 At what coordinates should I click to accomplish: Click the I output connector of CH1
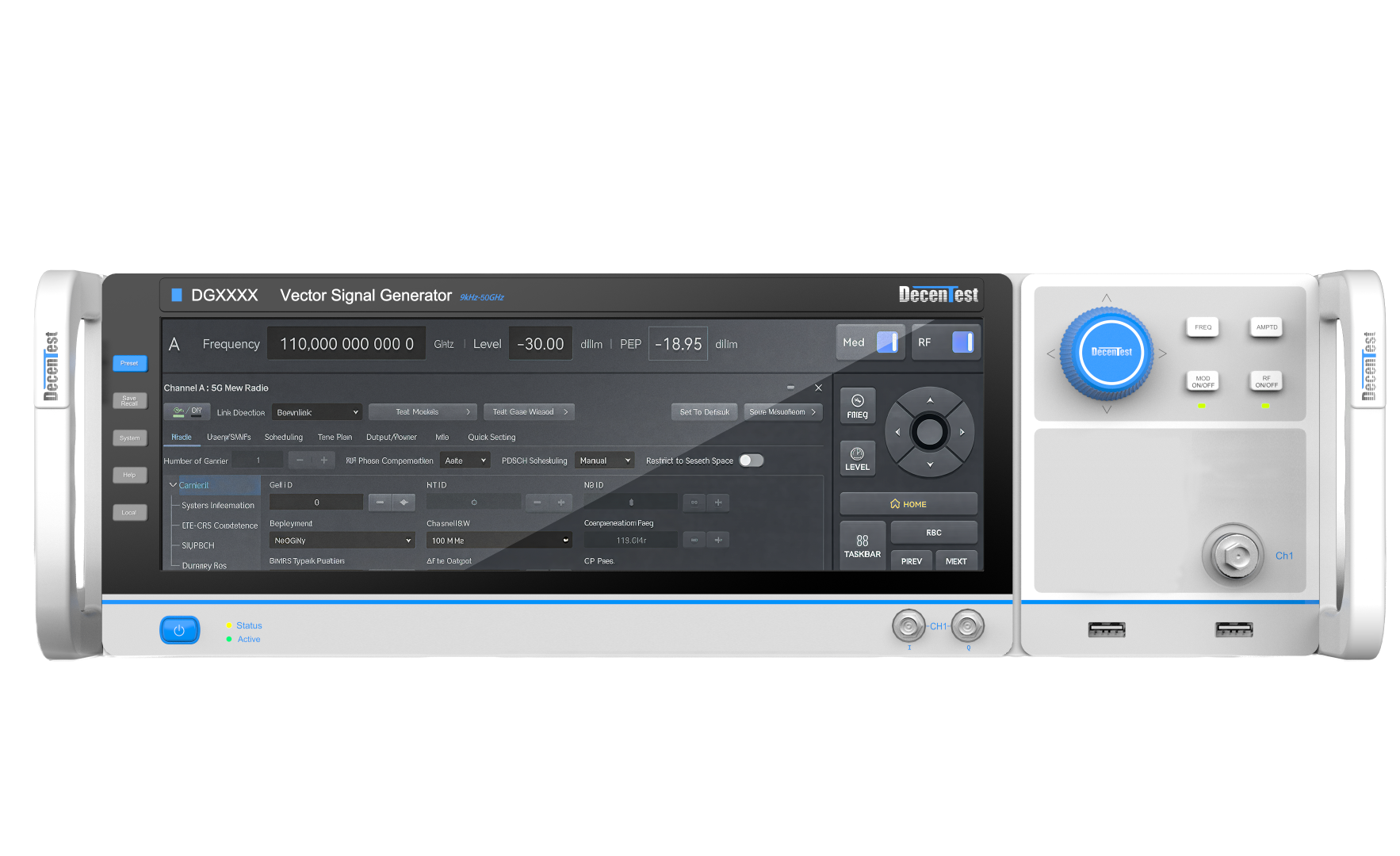pos(908,626)
